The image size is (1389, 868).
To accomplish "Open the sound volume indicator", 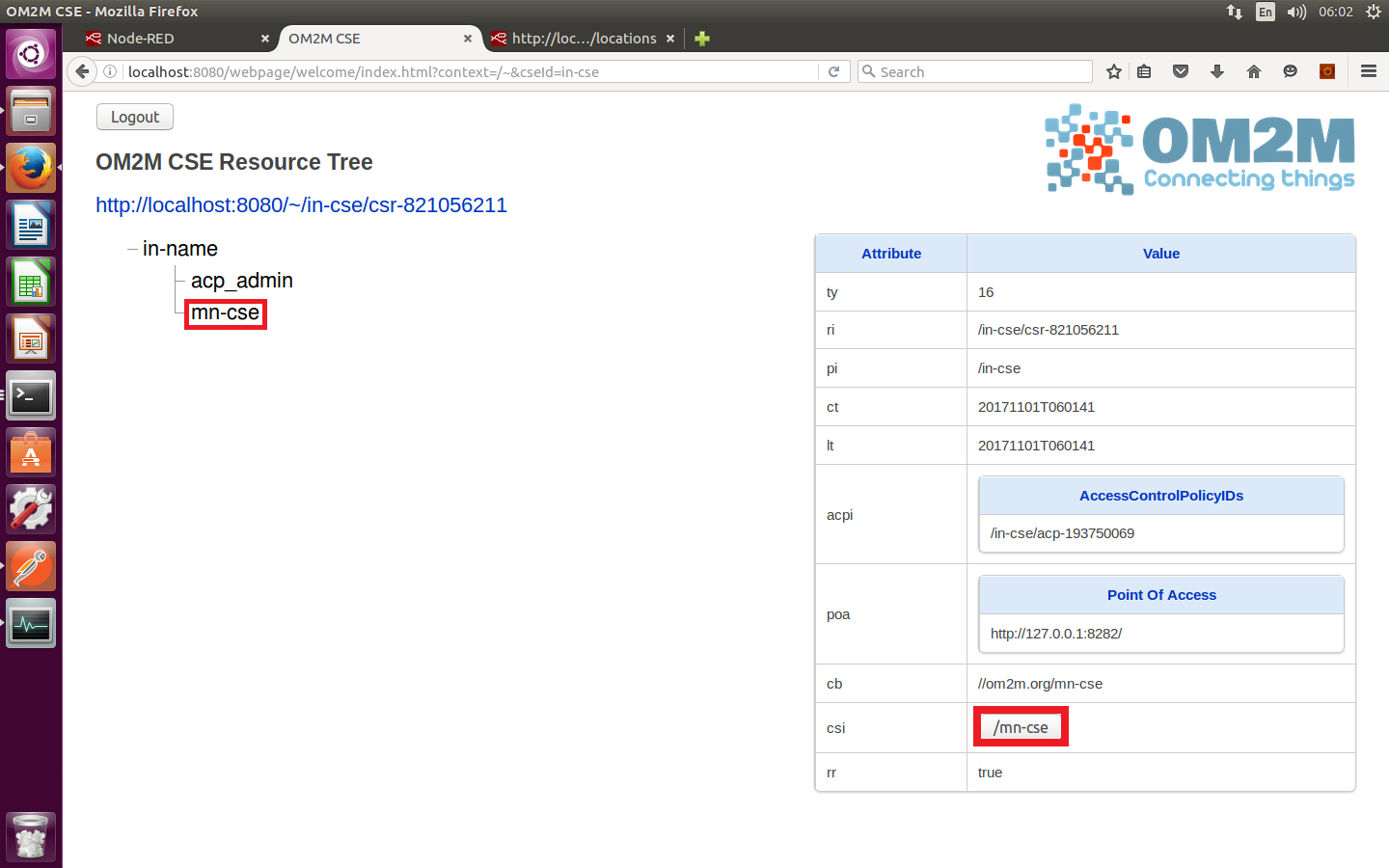I will 1296,12.
